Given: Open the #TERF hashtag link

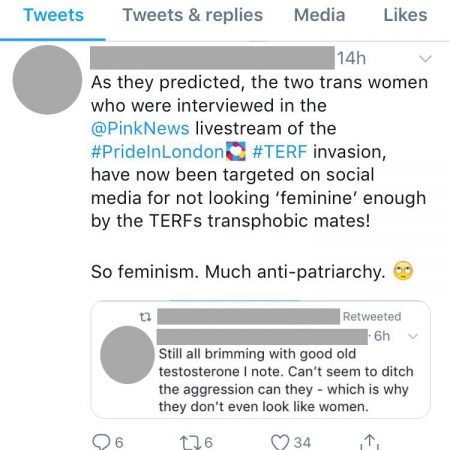Looking at the screenshot, I should (x=279, y=152).
